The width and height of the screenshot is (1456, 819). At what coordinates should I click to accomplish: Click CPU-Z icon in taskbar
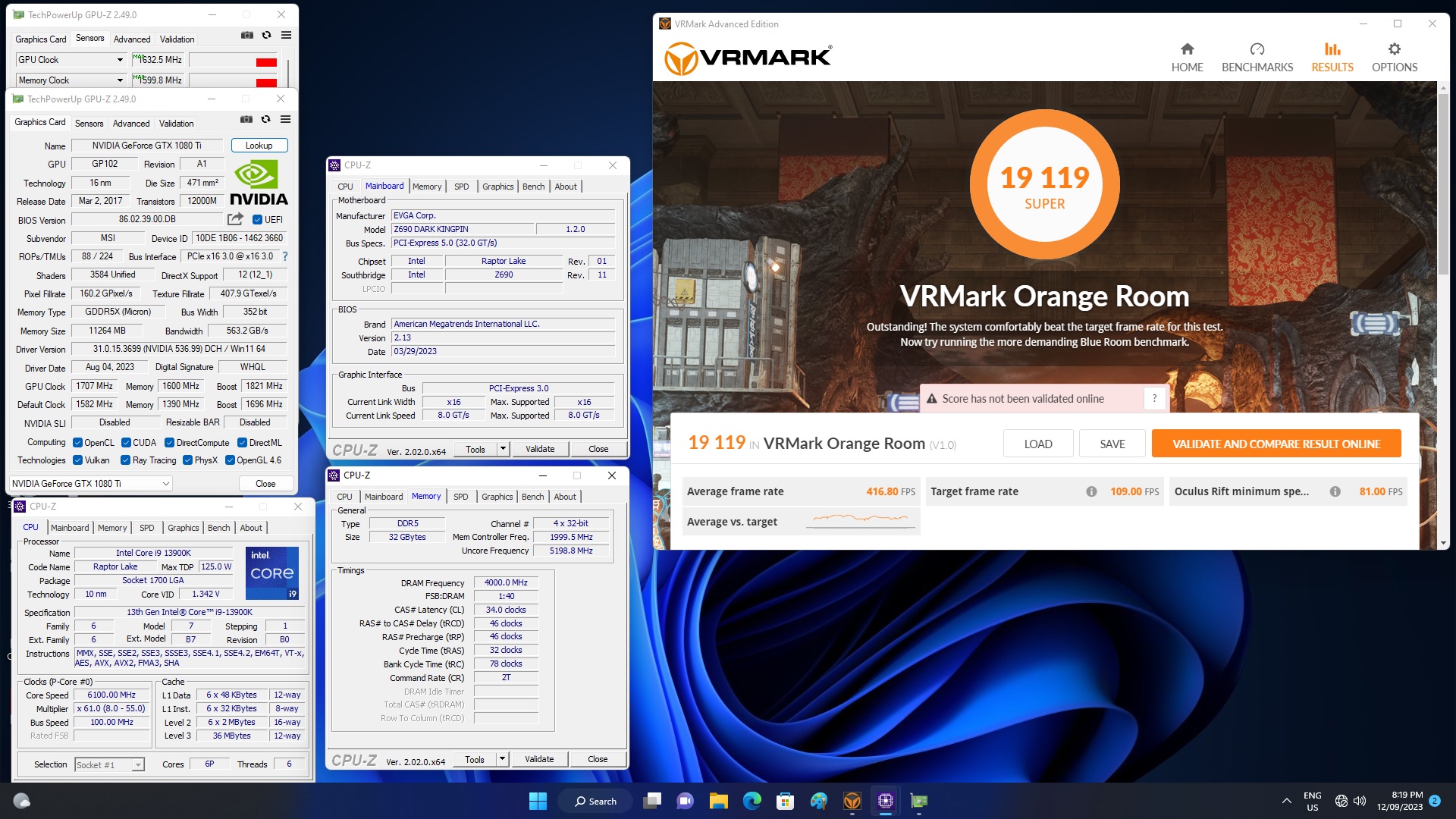tap(885, 801)
